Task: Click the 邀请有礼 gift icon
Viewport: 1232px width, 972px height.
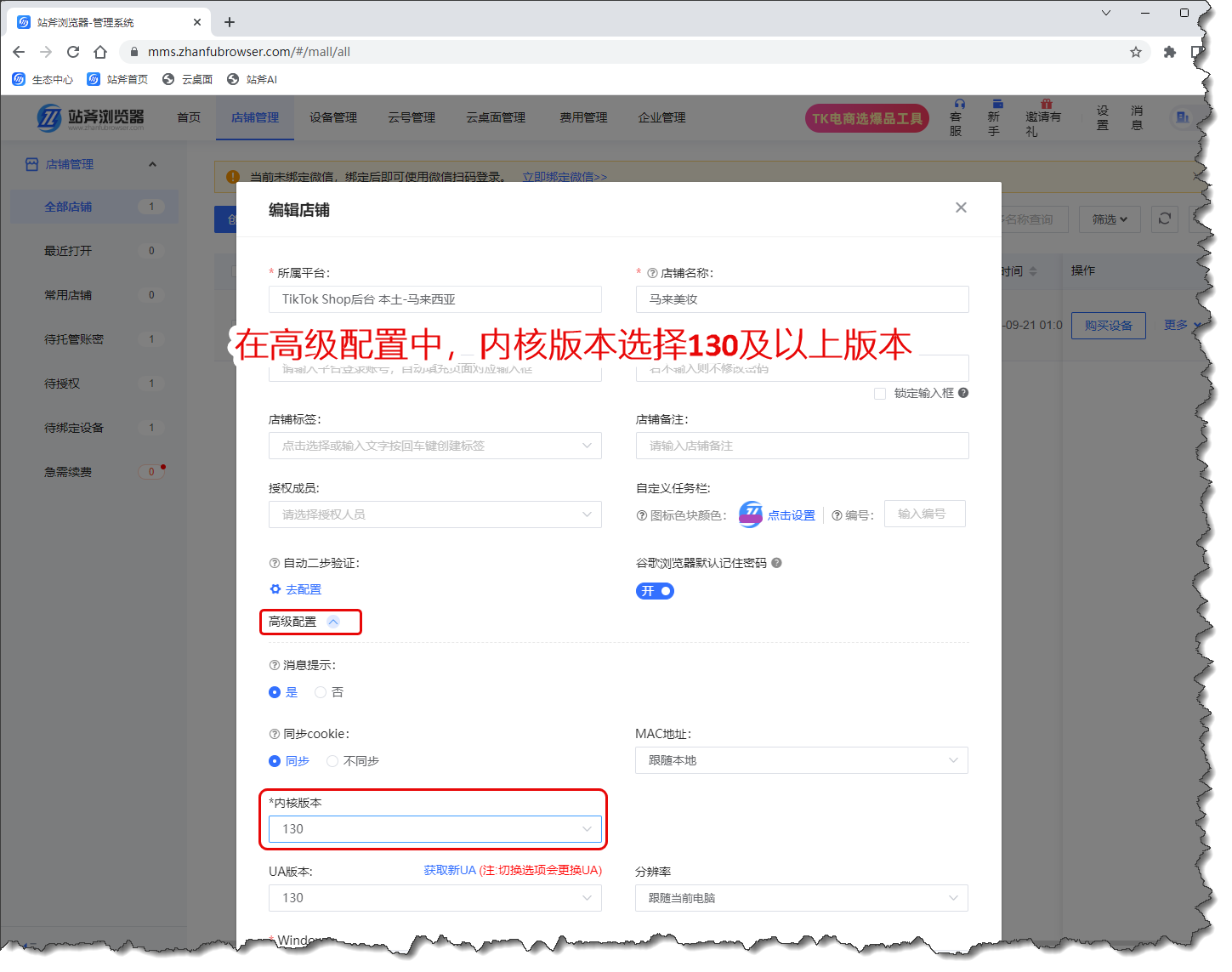Action: point(1046,105)
